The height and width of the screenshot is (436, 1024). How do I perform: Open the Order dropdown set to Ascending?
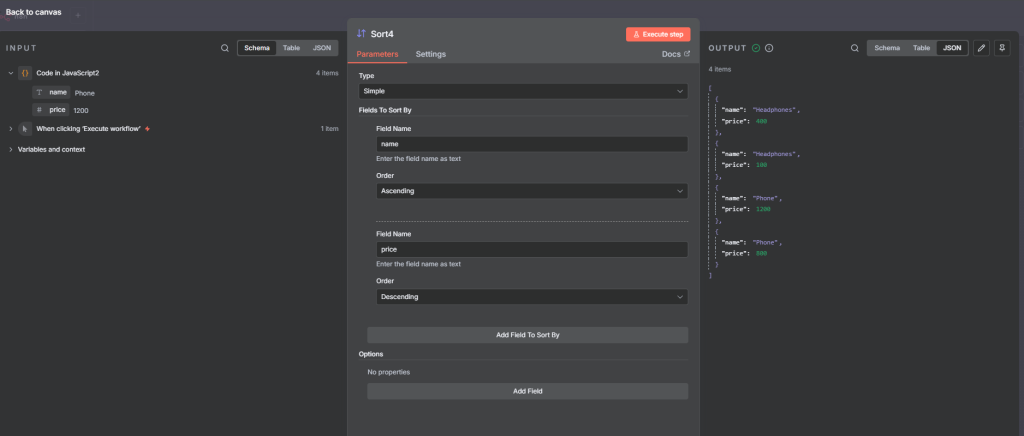click(531, 191)
